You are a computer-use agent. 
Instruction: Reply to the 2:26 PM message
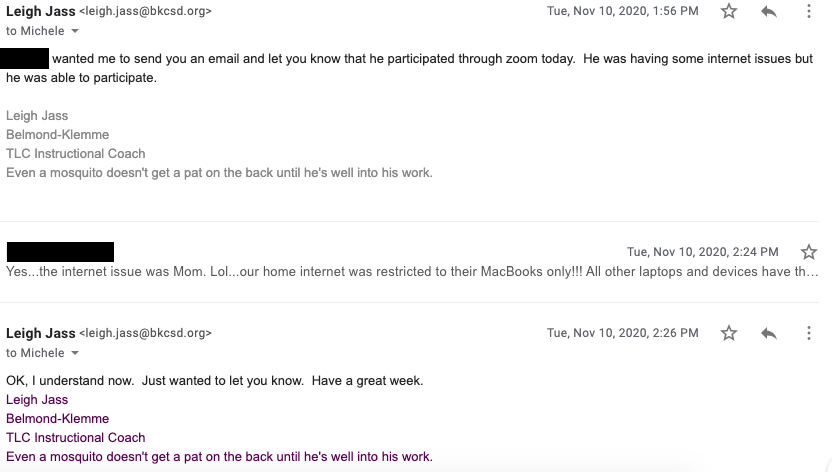(x=769, y=333)
